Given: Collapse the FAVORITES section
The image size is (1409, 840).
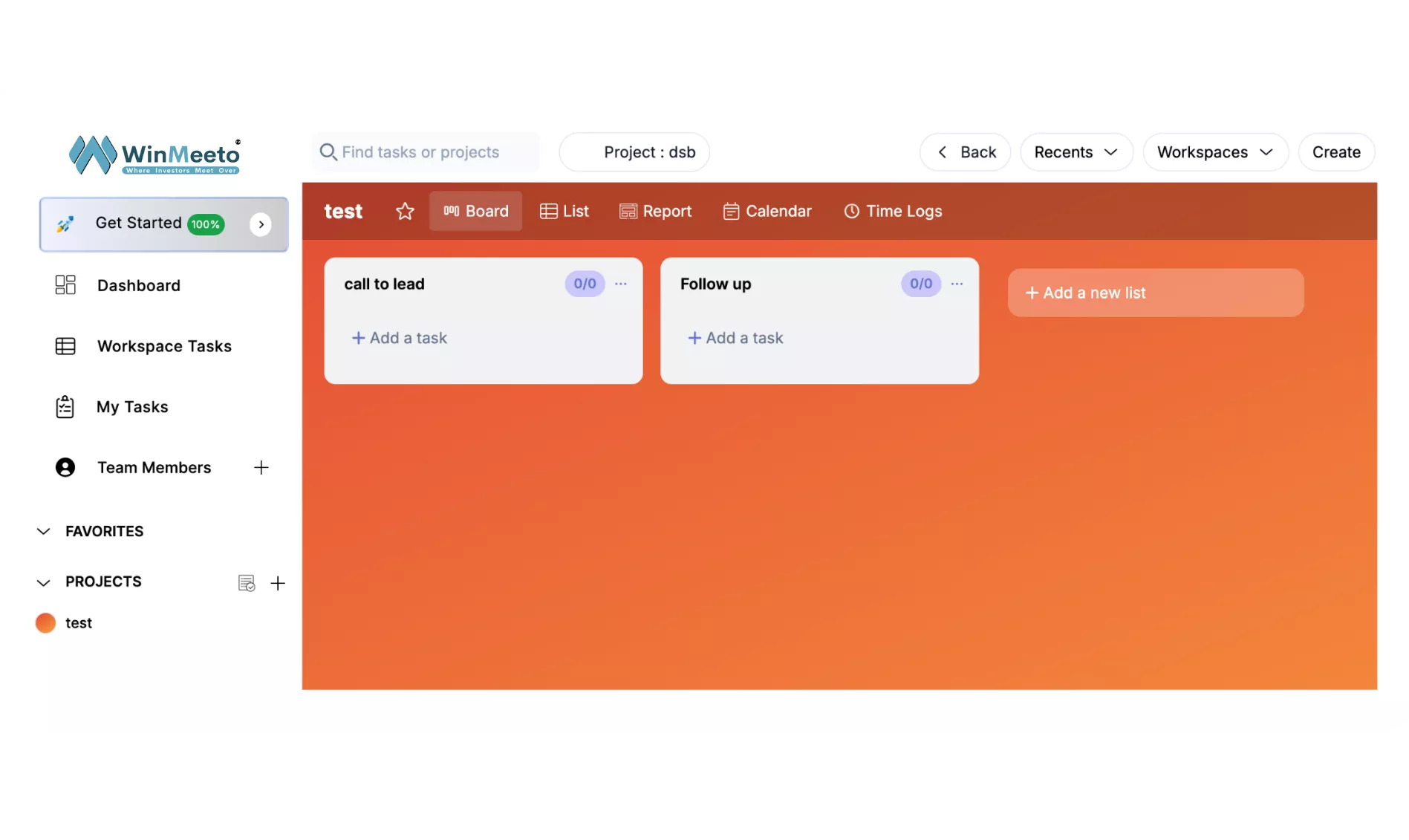Looking at the screenshot, I should (44, 532).
